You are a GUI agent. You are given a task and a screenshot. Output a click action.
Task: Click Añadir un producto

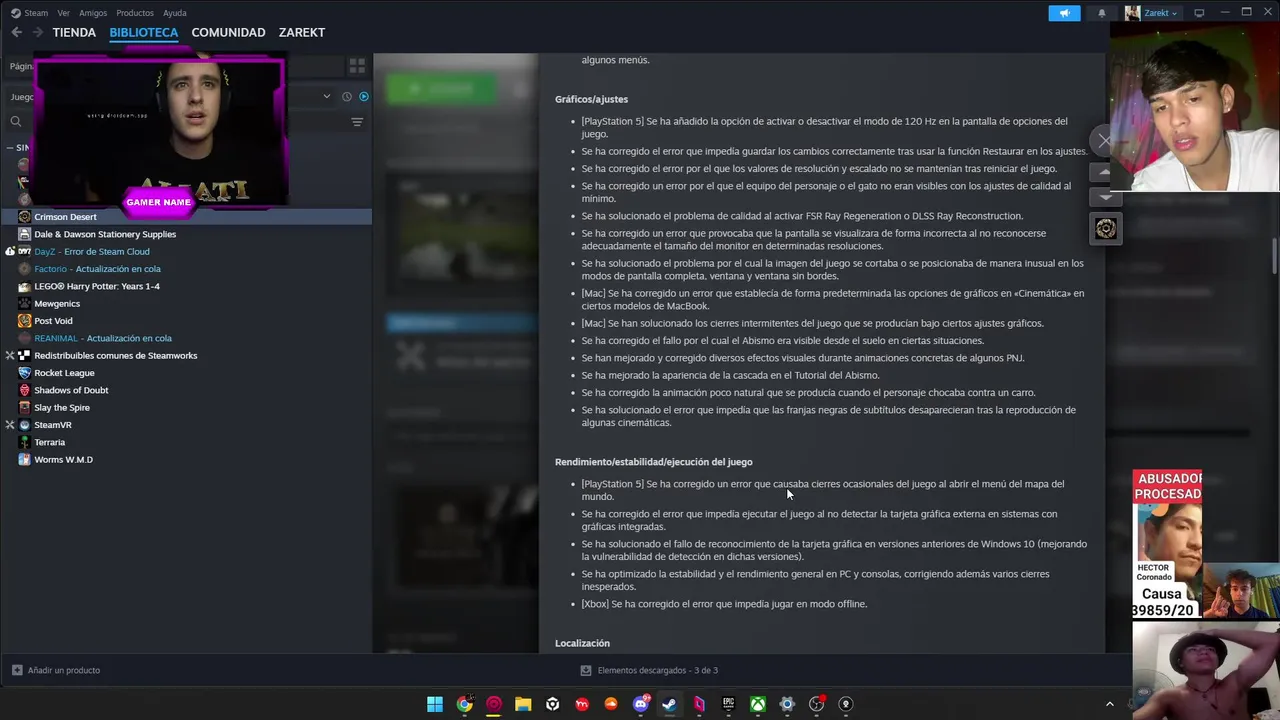(56, 670)
